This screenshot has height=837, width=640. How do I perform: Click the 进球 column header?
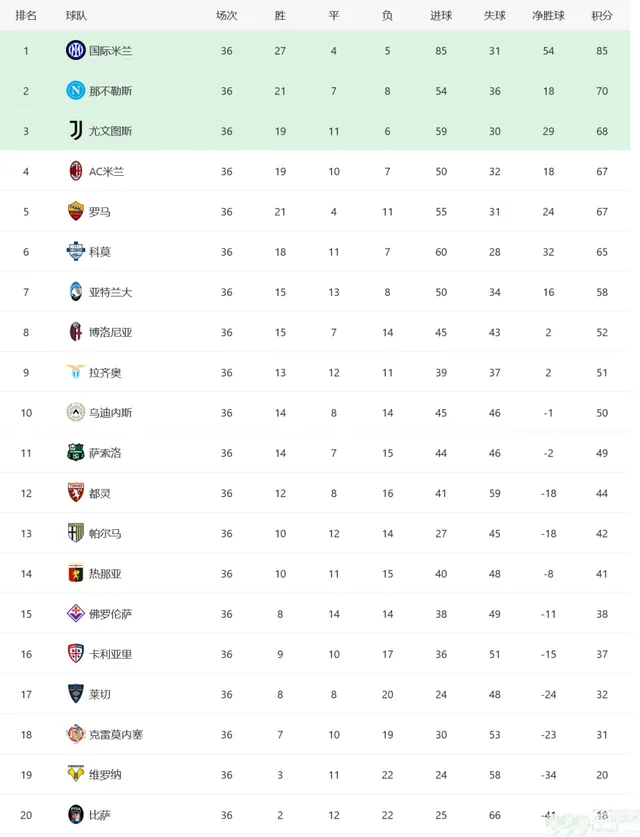pos(441,15)
